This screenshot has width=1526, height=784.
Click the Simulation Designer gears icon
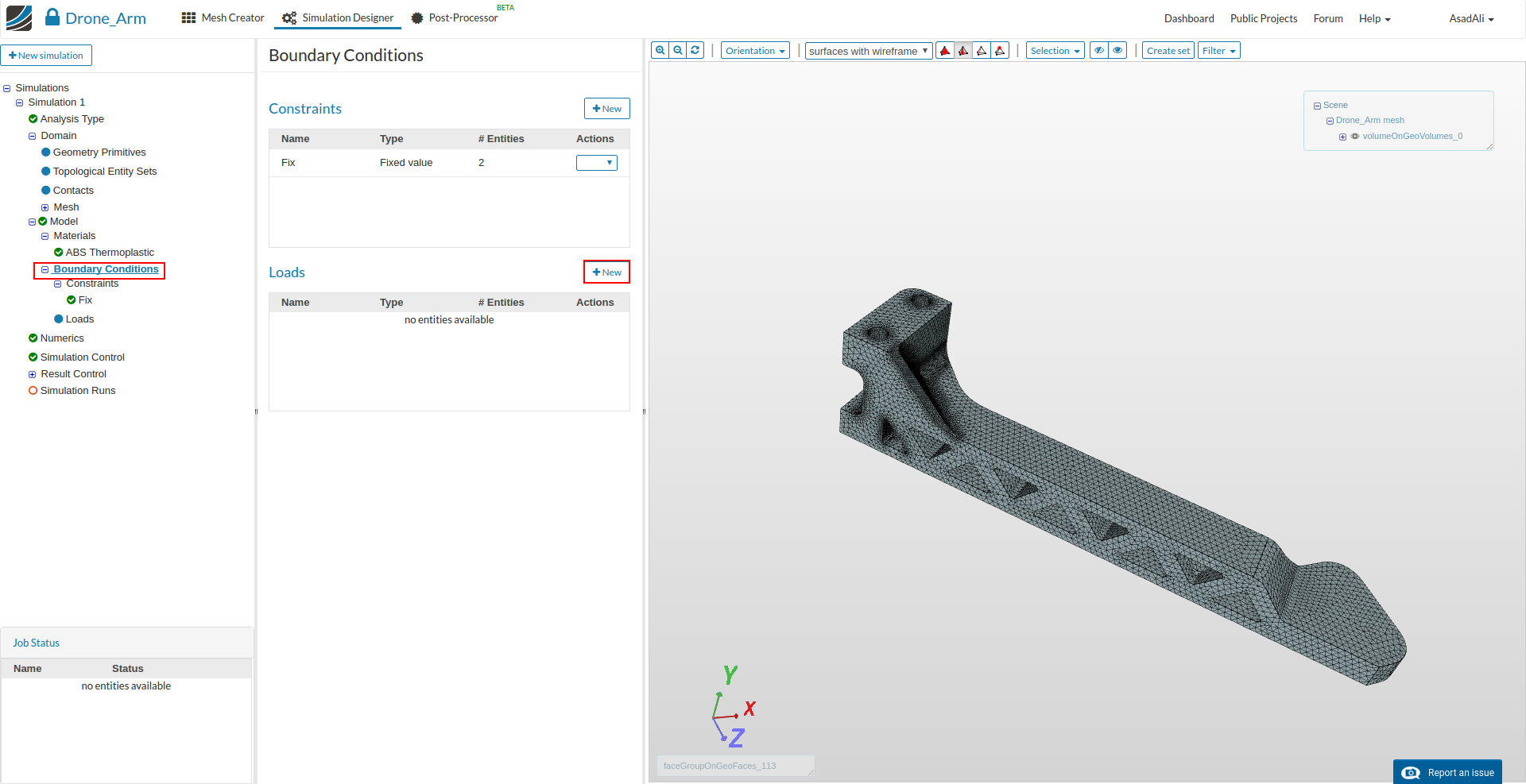289,17
